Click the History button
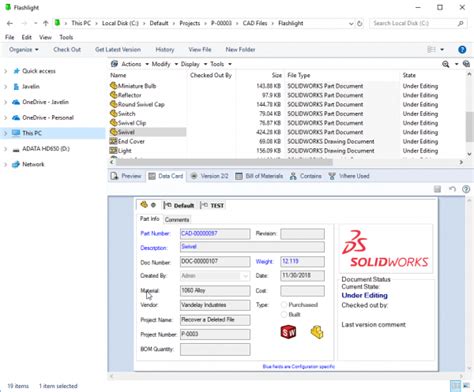The width and height of the screenshot is (474, 392). coord(165,50)
